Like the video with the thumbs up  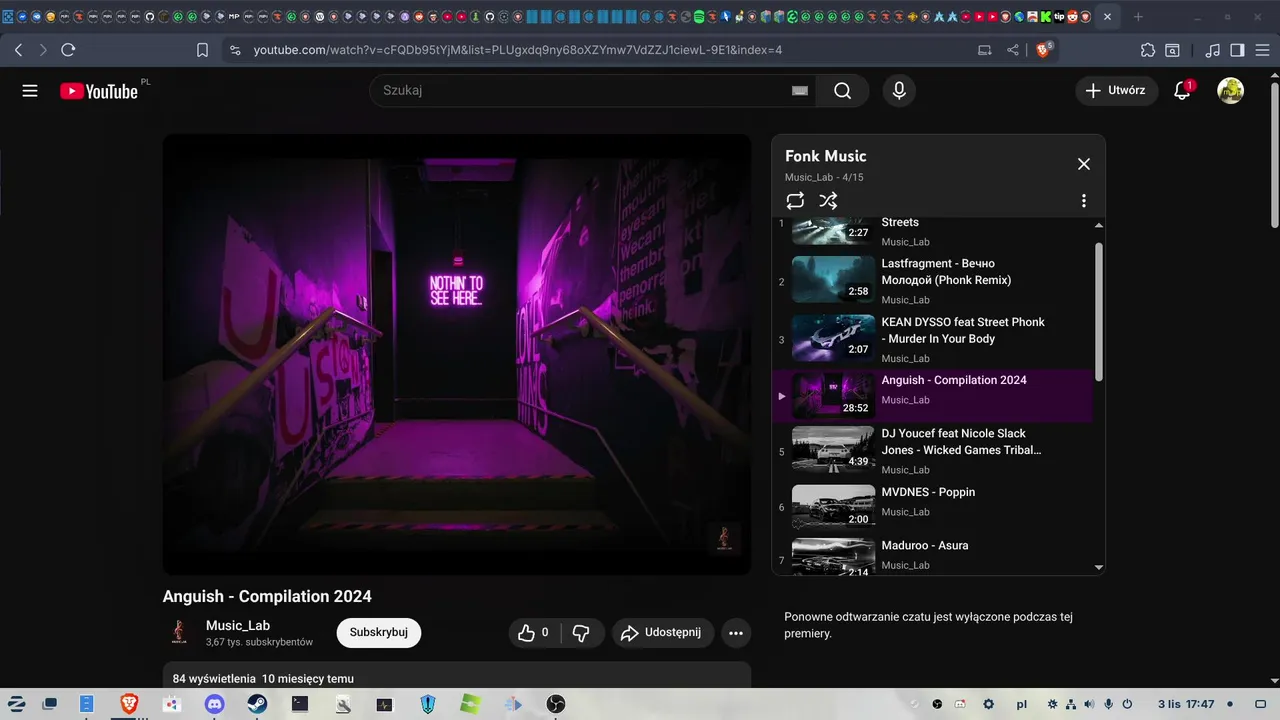pyautogui.click(x=533, y=633)
